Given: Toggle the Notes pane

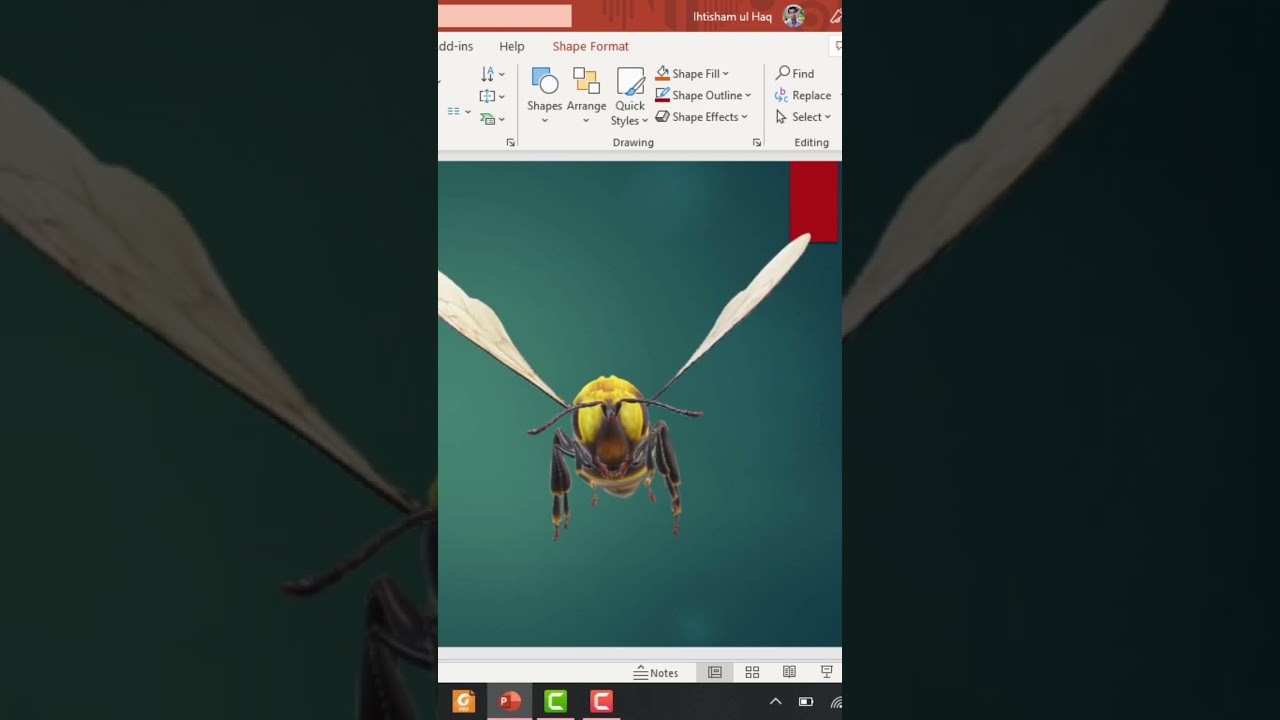Looking at the screenshot, I should click(x=656, y=673).
